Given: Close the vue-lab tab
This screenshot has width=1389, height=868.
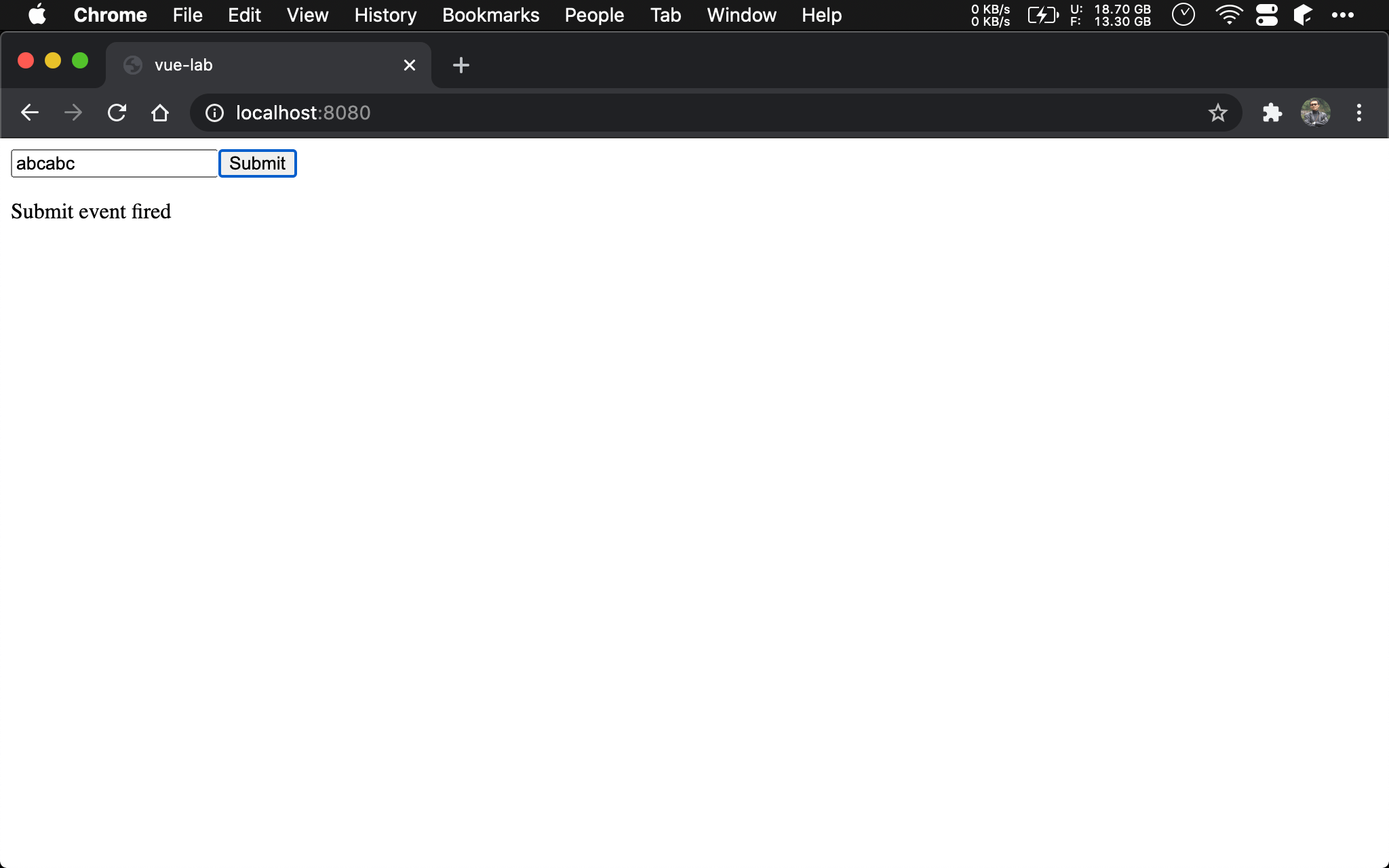Looking at the screenshot, I should coord(409,65).
